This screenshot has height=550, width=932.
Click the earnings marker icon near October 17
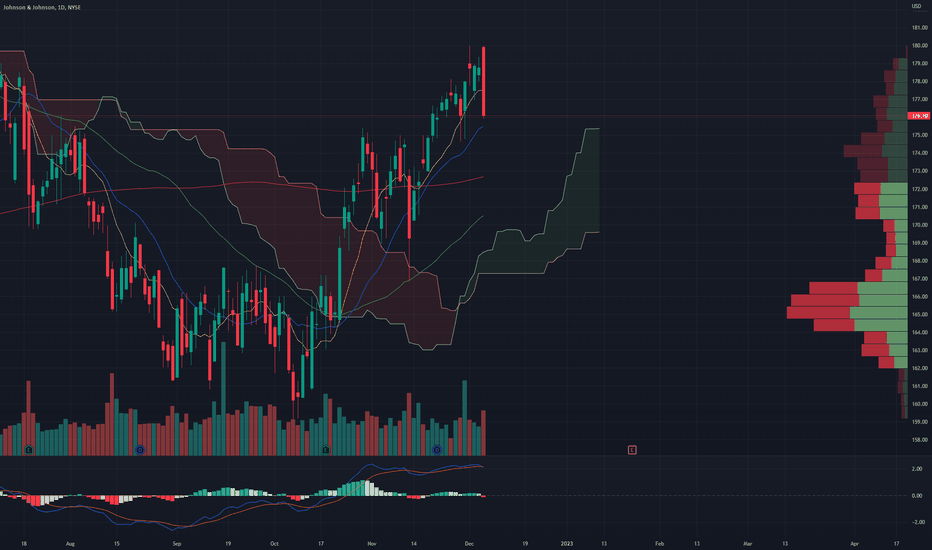[326, 450]
